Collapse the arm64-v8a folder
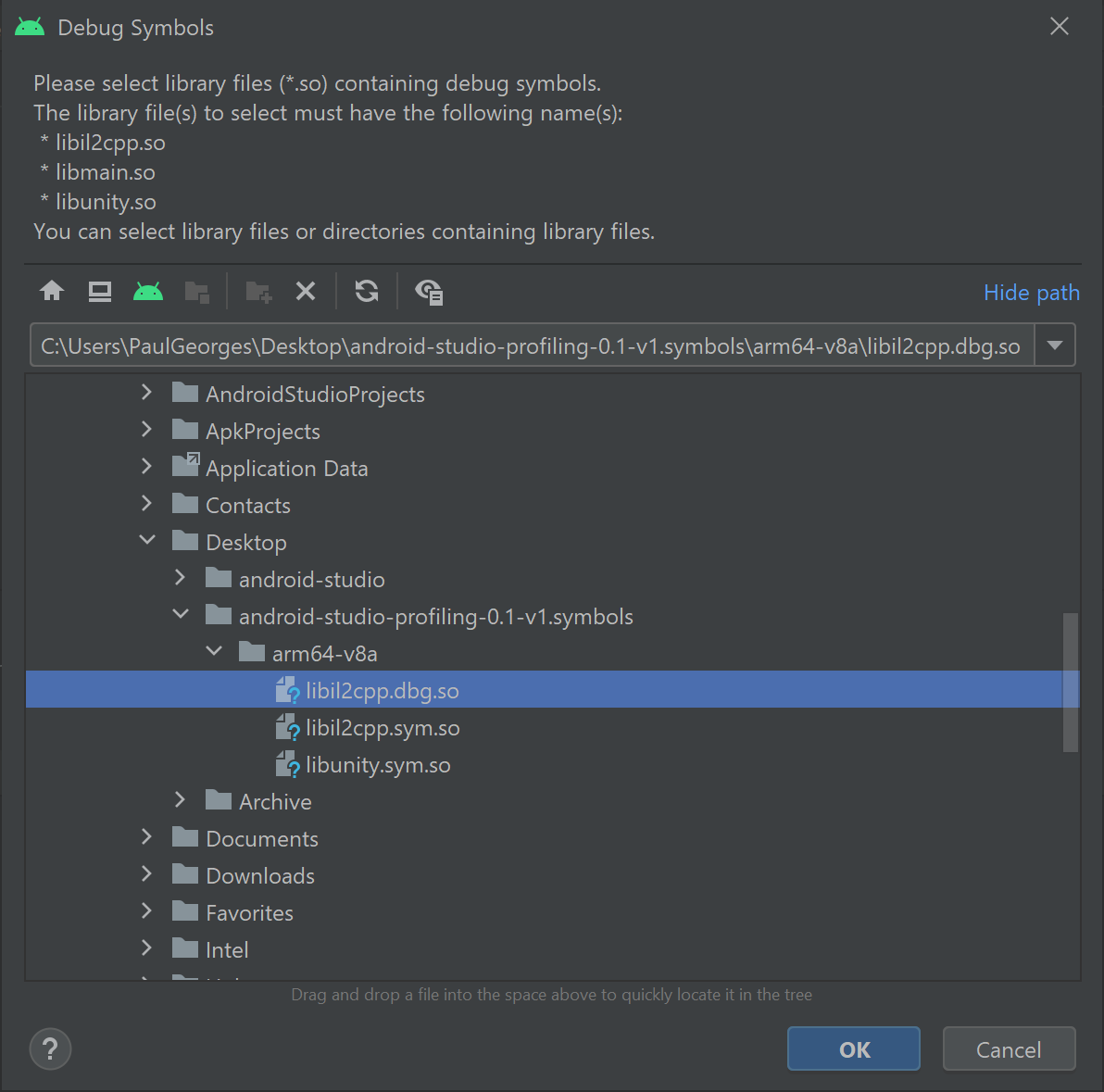Screen dimensions: 1104x1092 pyautogui.click(x=214, y=652)
